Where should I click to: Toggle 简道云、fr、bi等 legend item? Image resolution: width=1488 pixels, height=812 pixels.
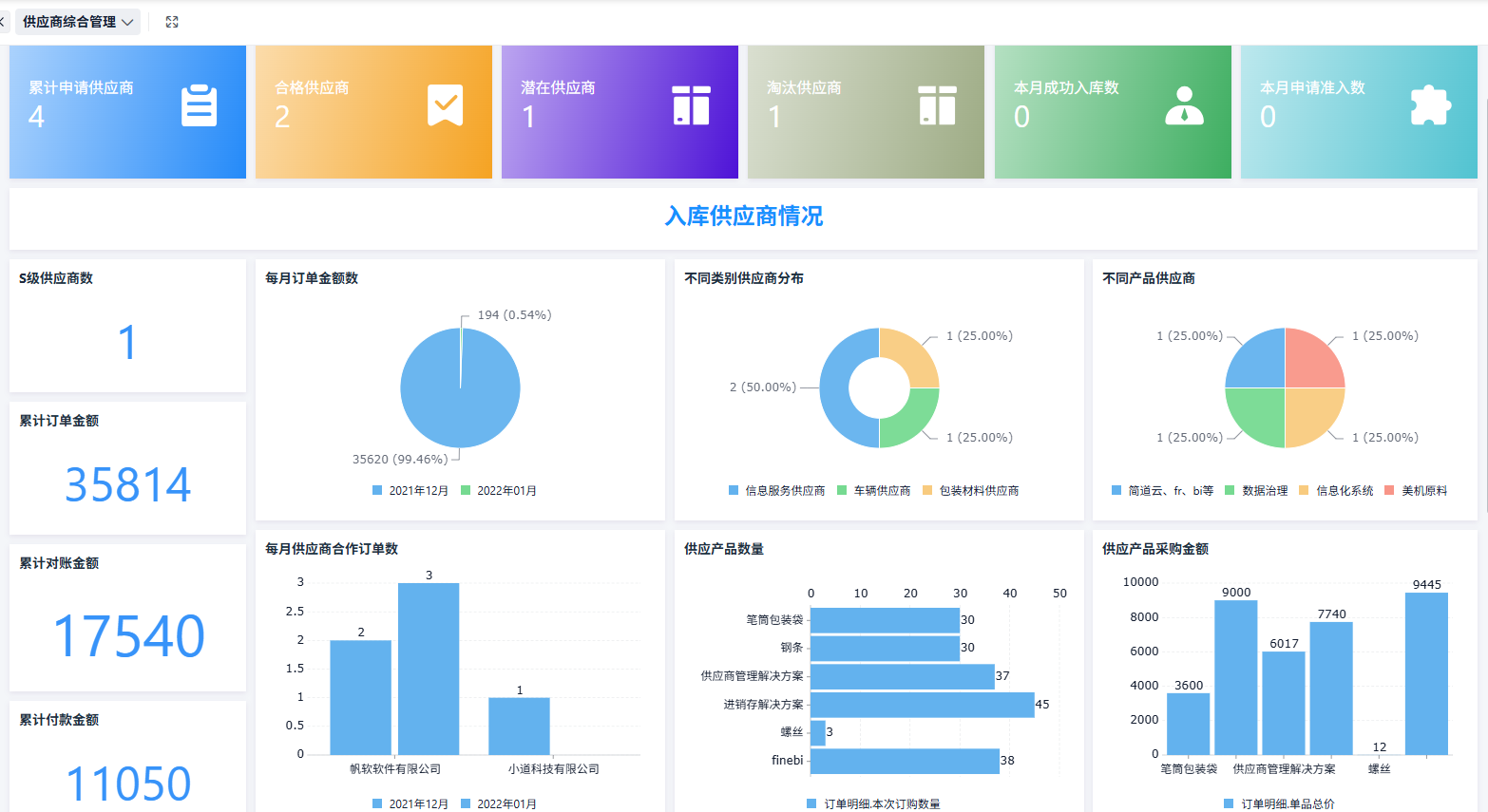pos(1162,491)
